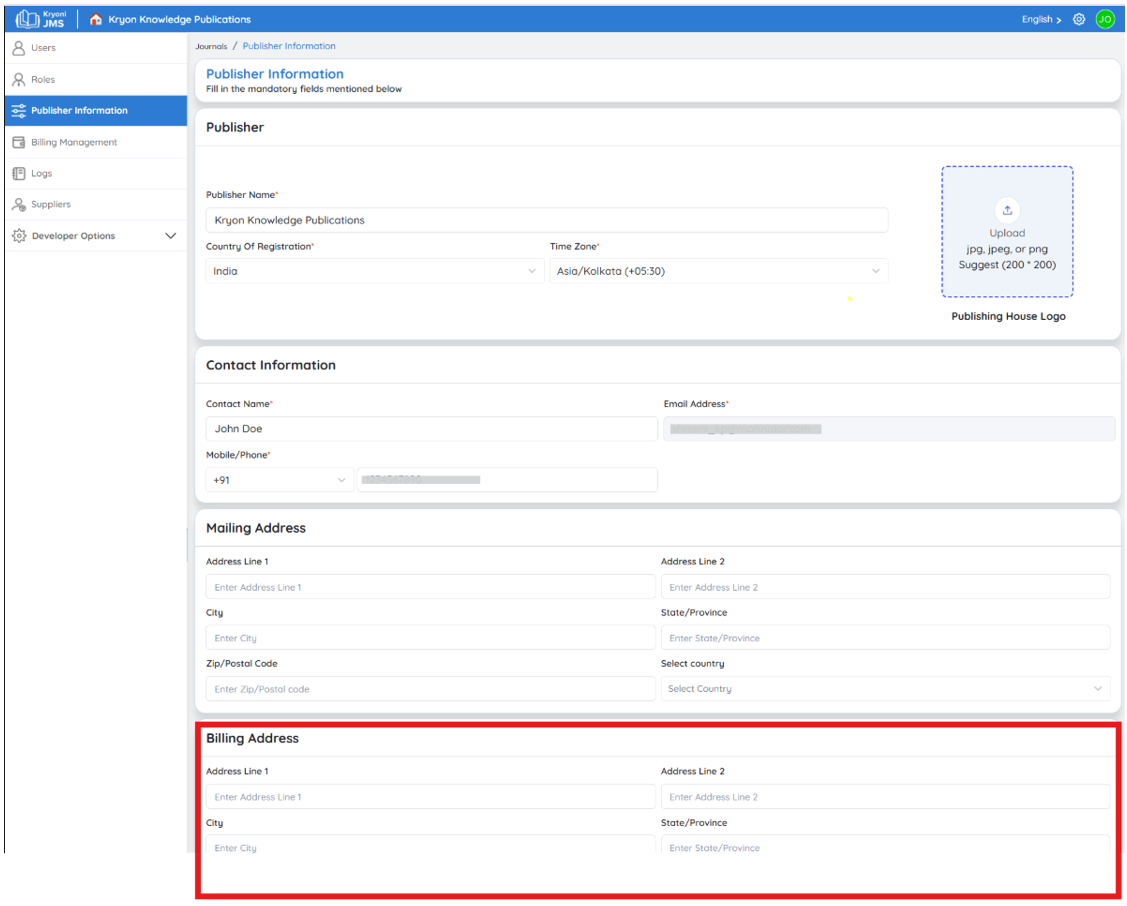Open the Suppliers page
The image size is (1127, 906).
point(96,205)
